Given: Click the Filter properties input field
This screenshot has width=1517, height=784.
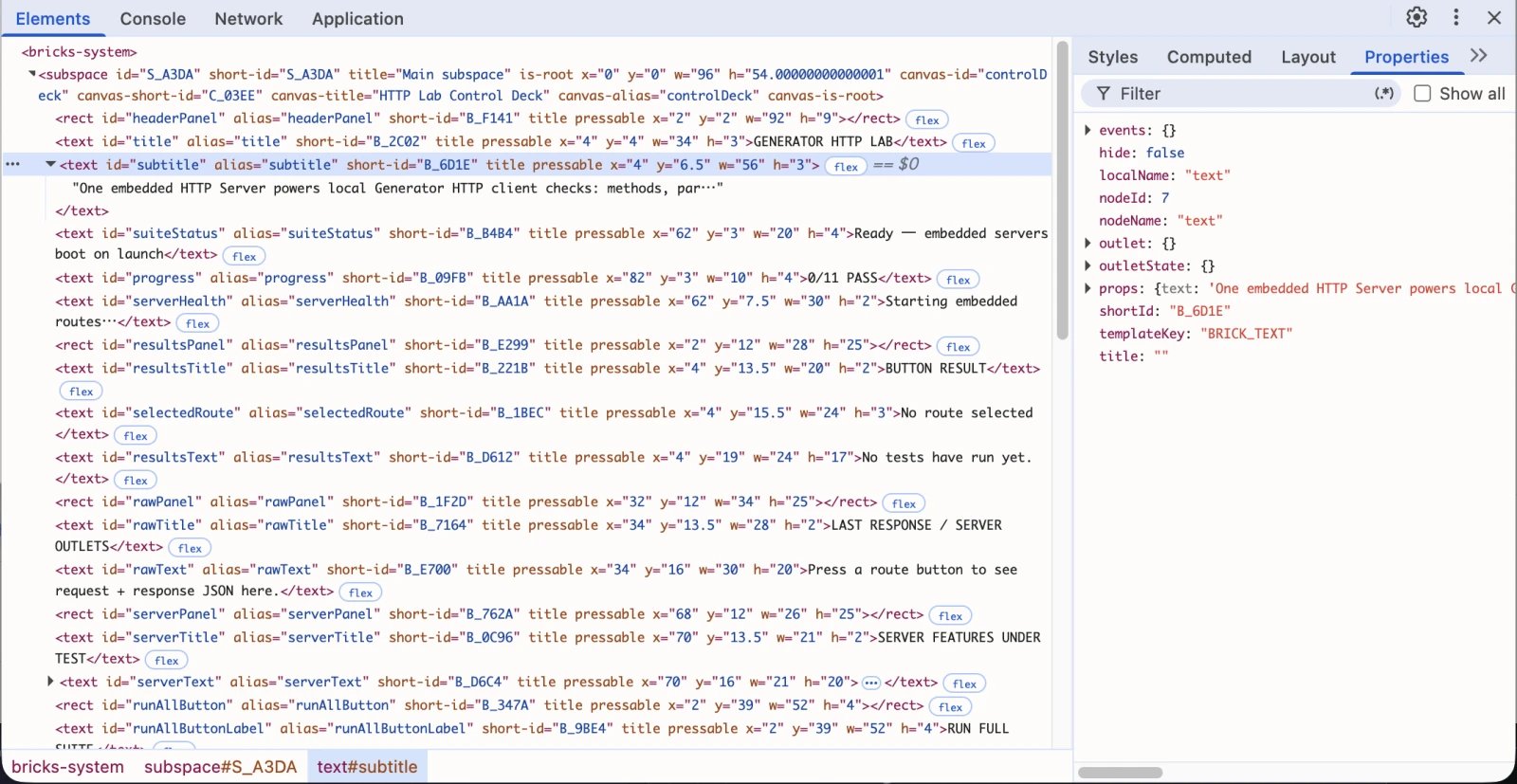Looking at the screenshot, I should pyautogui.click(x=1242, y=93).
